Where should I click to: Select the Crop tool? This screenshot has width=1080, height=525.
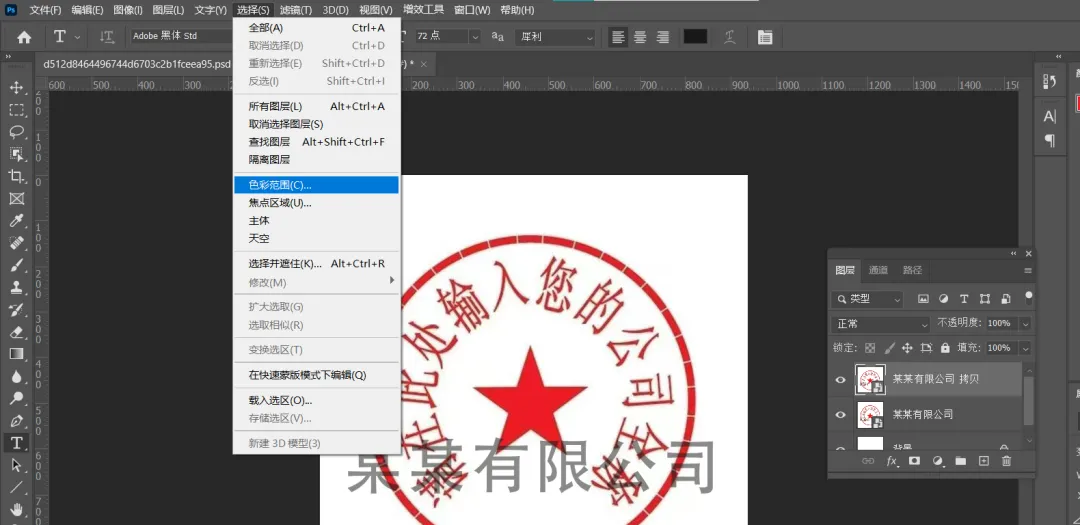click(17, 176)
